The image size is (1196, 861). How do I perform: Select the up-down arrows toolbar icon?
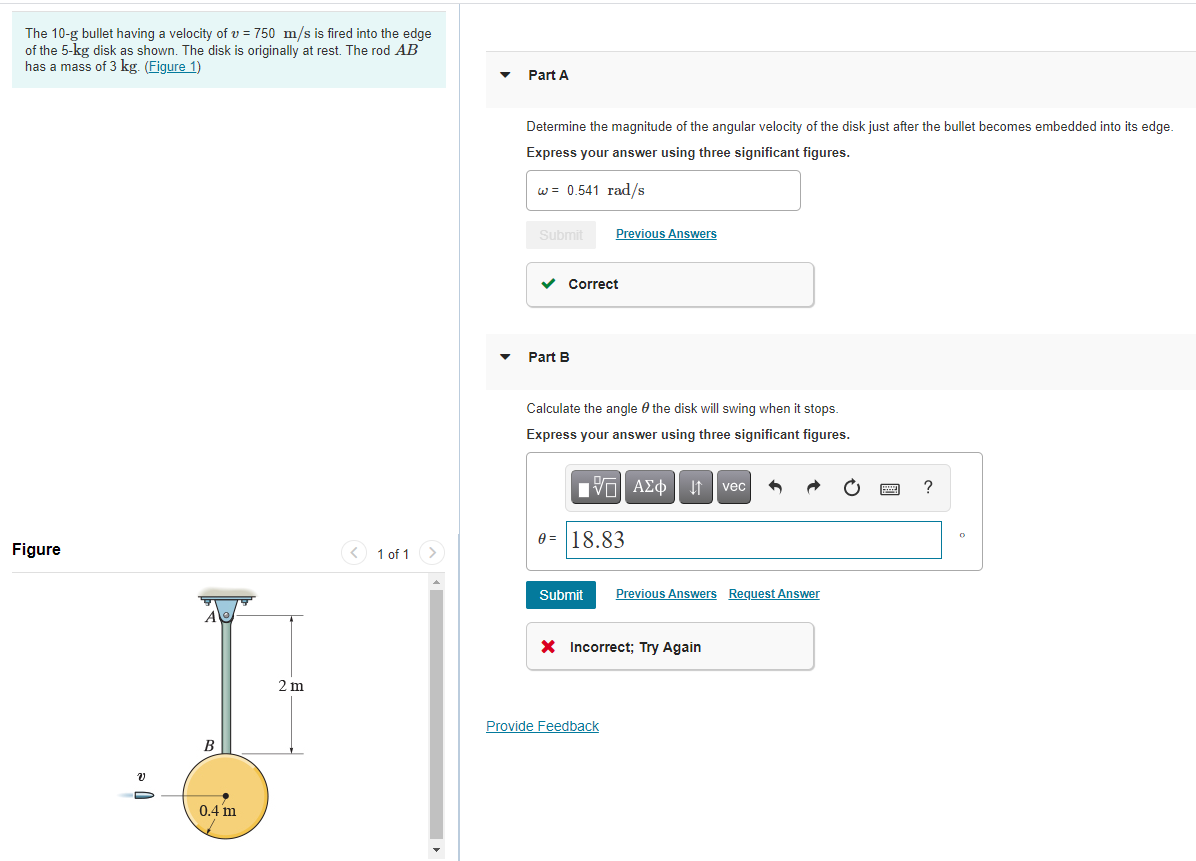[x=695, y=487]
